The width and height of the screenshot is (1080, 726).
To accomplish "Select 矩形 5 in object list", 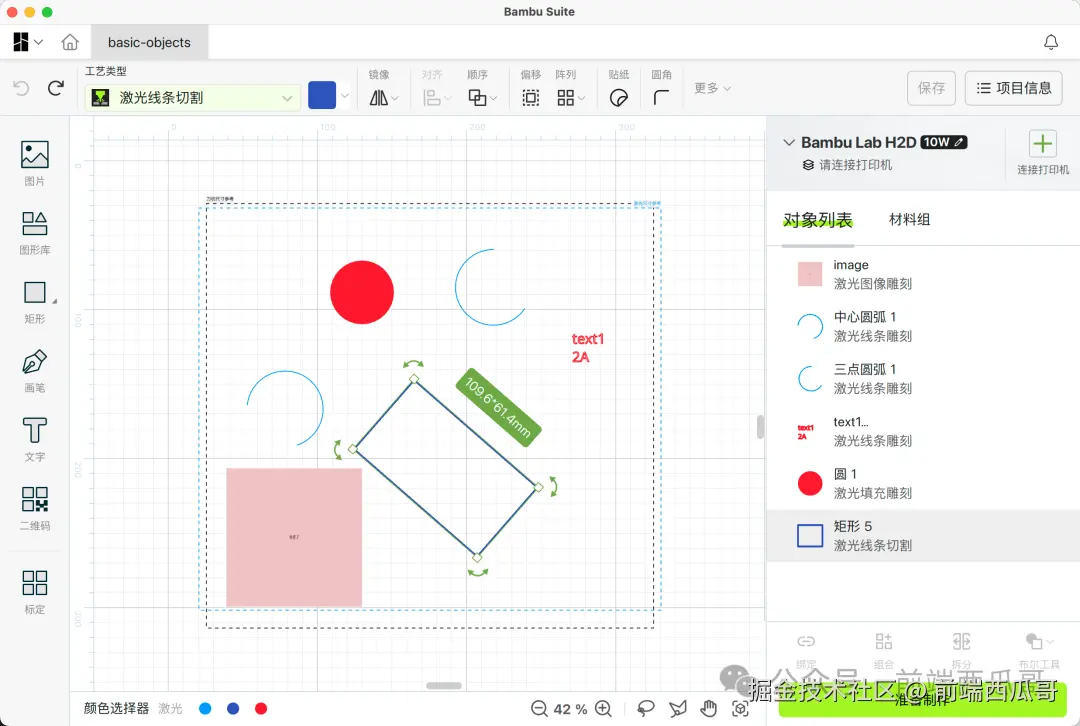I will tap(923, 536).
